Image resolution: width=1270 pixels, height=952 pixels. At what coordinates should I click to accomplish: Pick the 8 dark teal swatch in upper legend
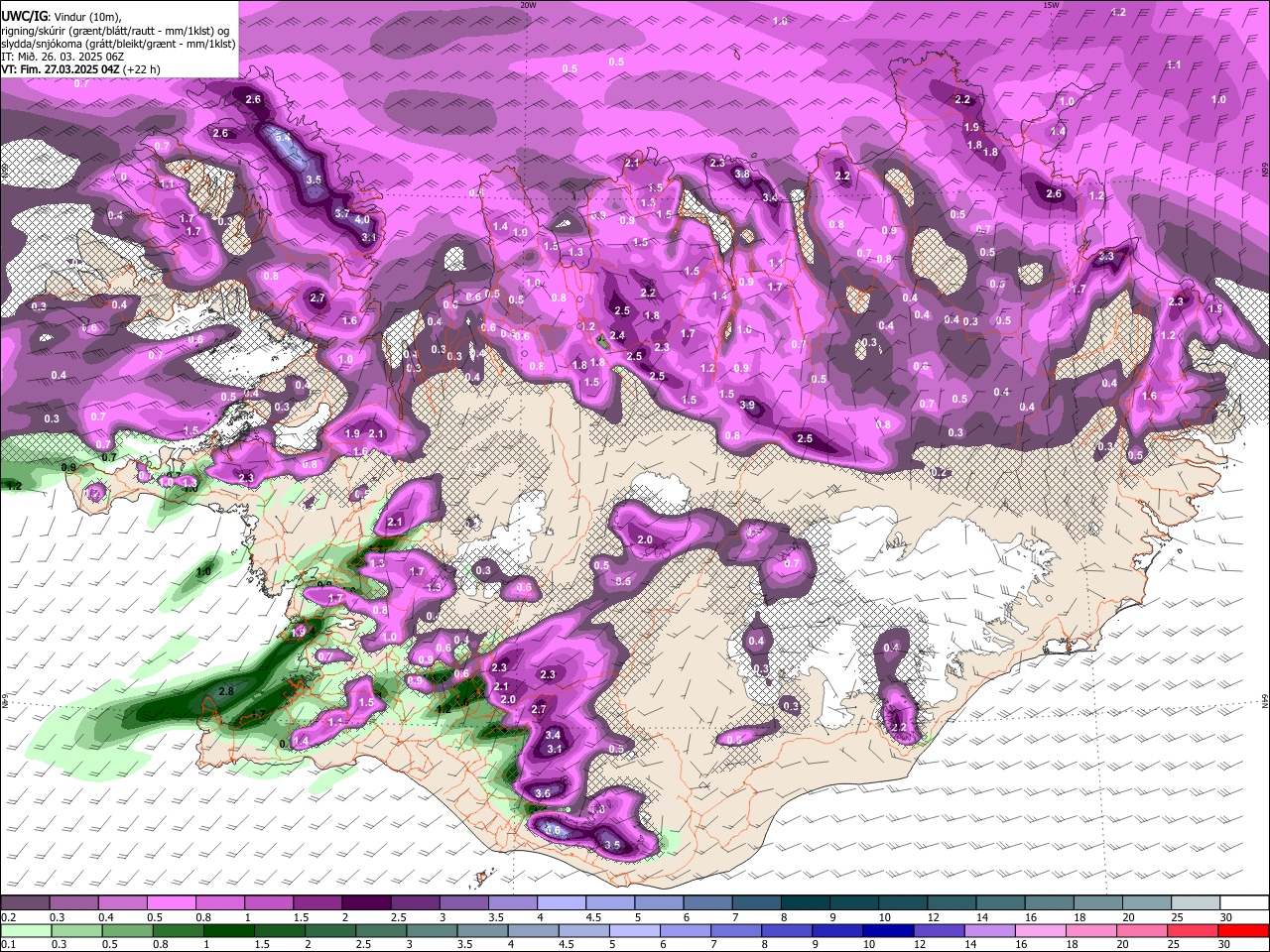[806, 903]
